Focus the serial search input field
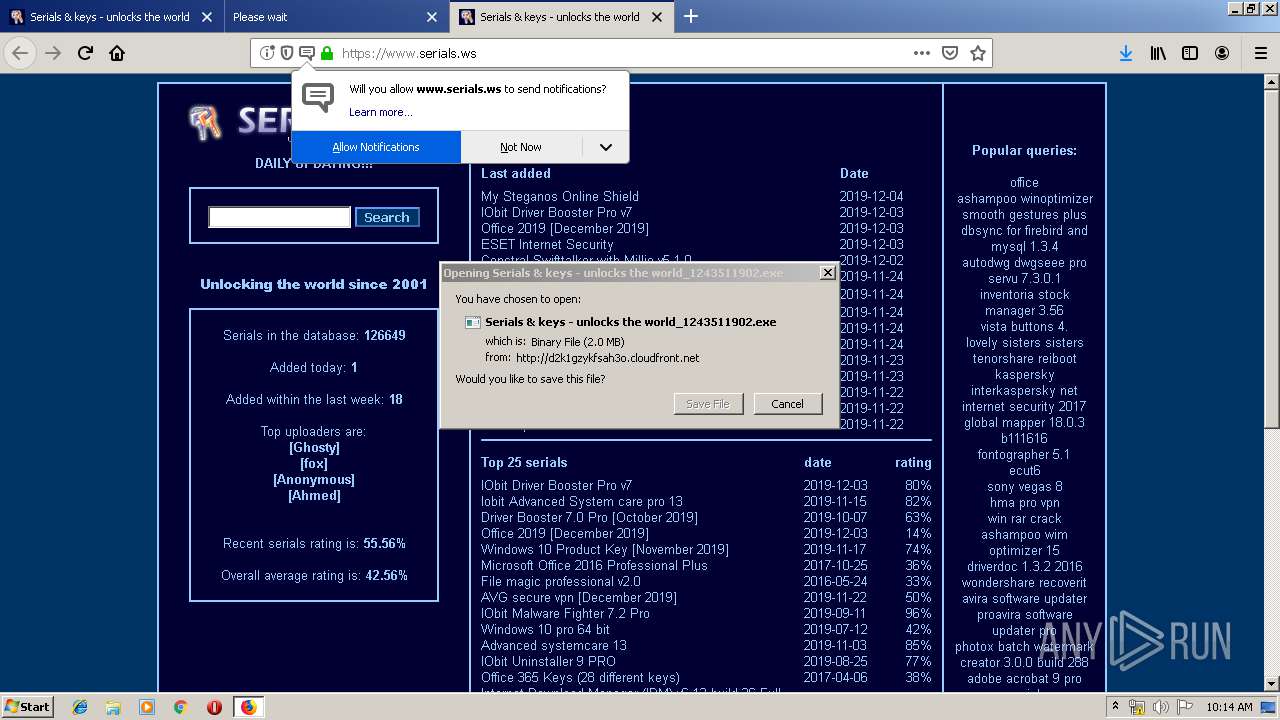Screen dimensions: 1280x720 [279, 217]
